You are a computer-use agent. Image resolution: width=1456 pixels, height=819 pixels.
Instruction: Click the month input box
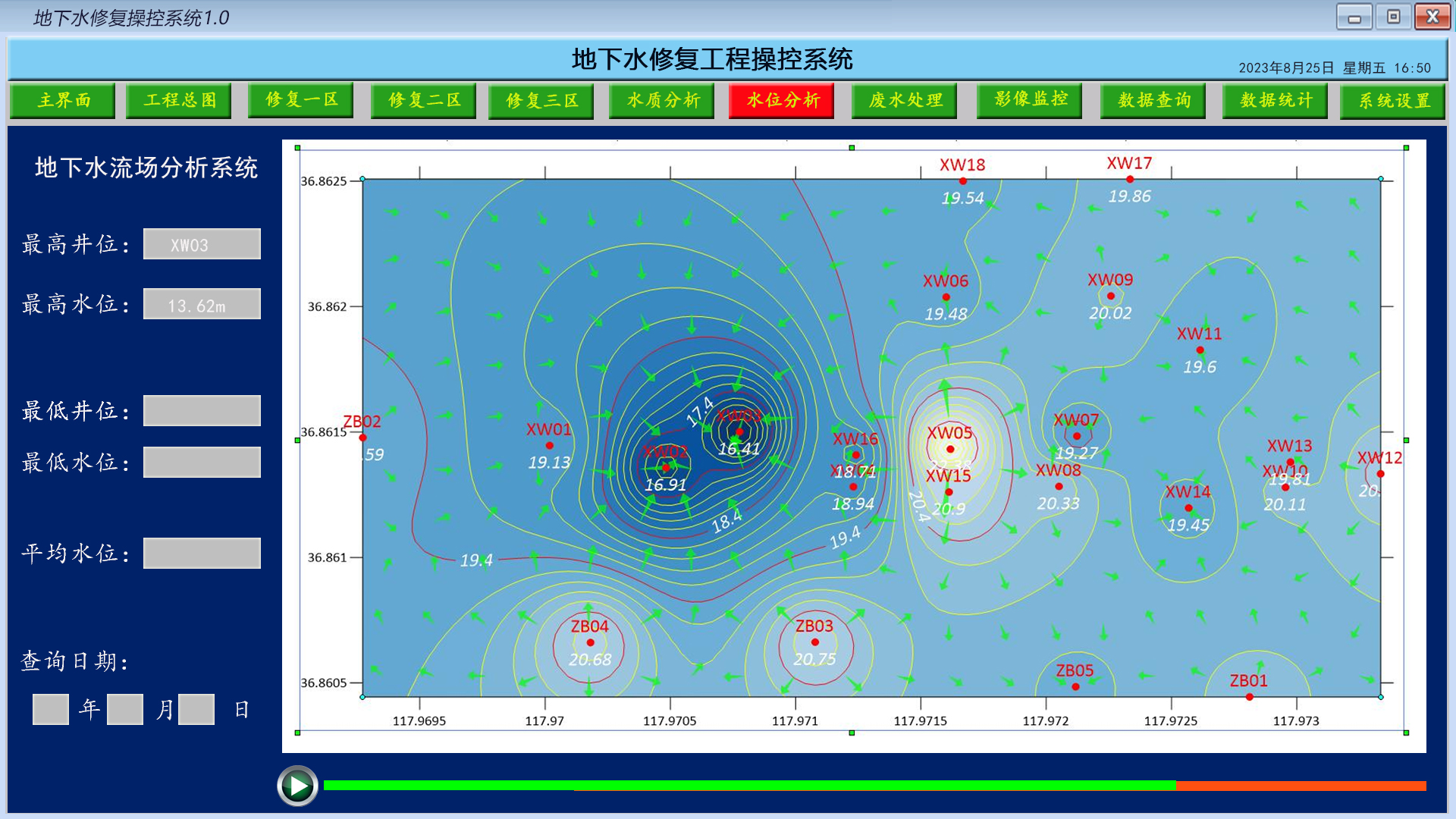click(x=125, y=710)
